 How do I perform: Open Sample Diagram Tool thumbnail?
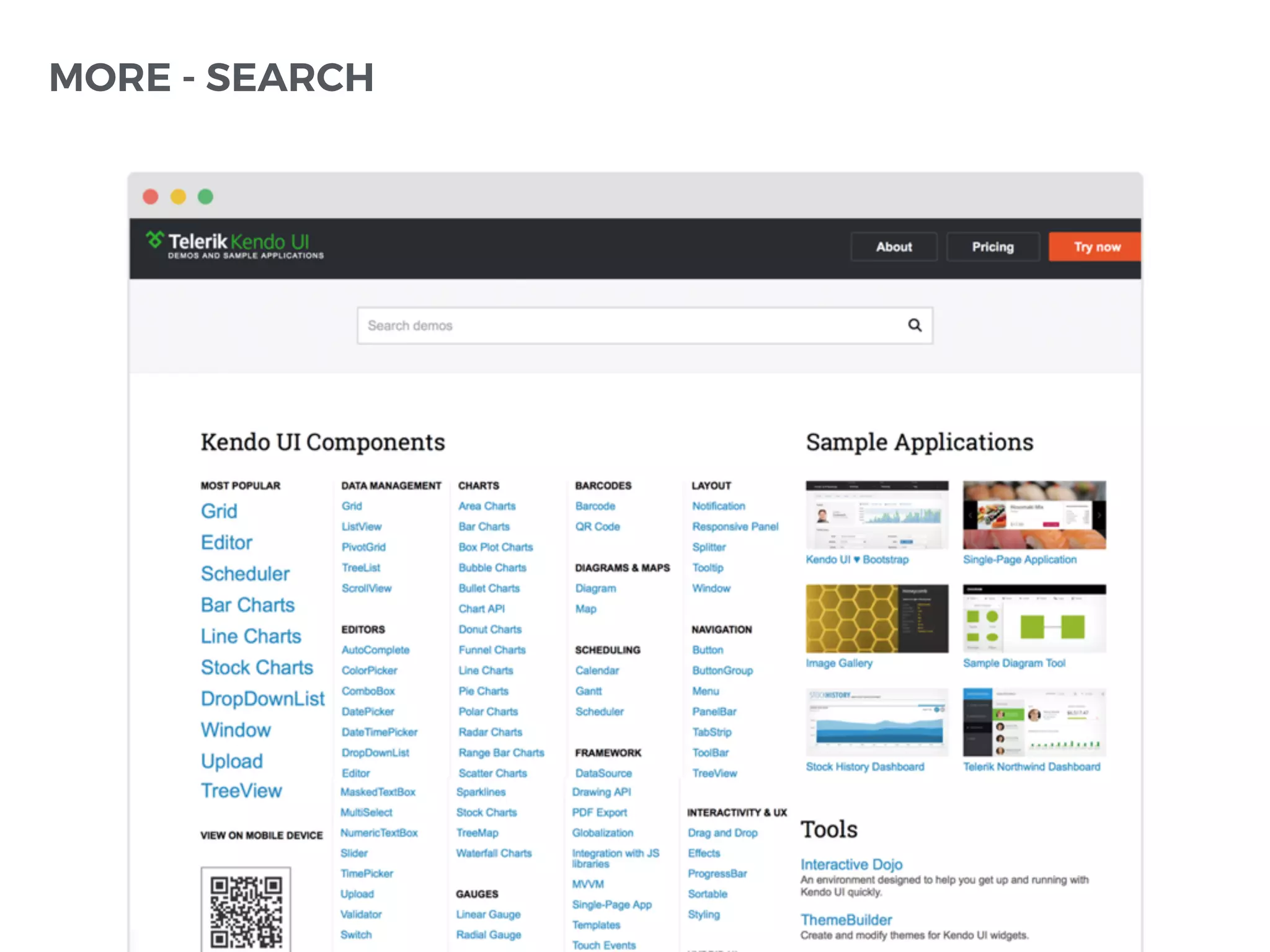point(1034,618)
